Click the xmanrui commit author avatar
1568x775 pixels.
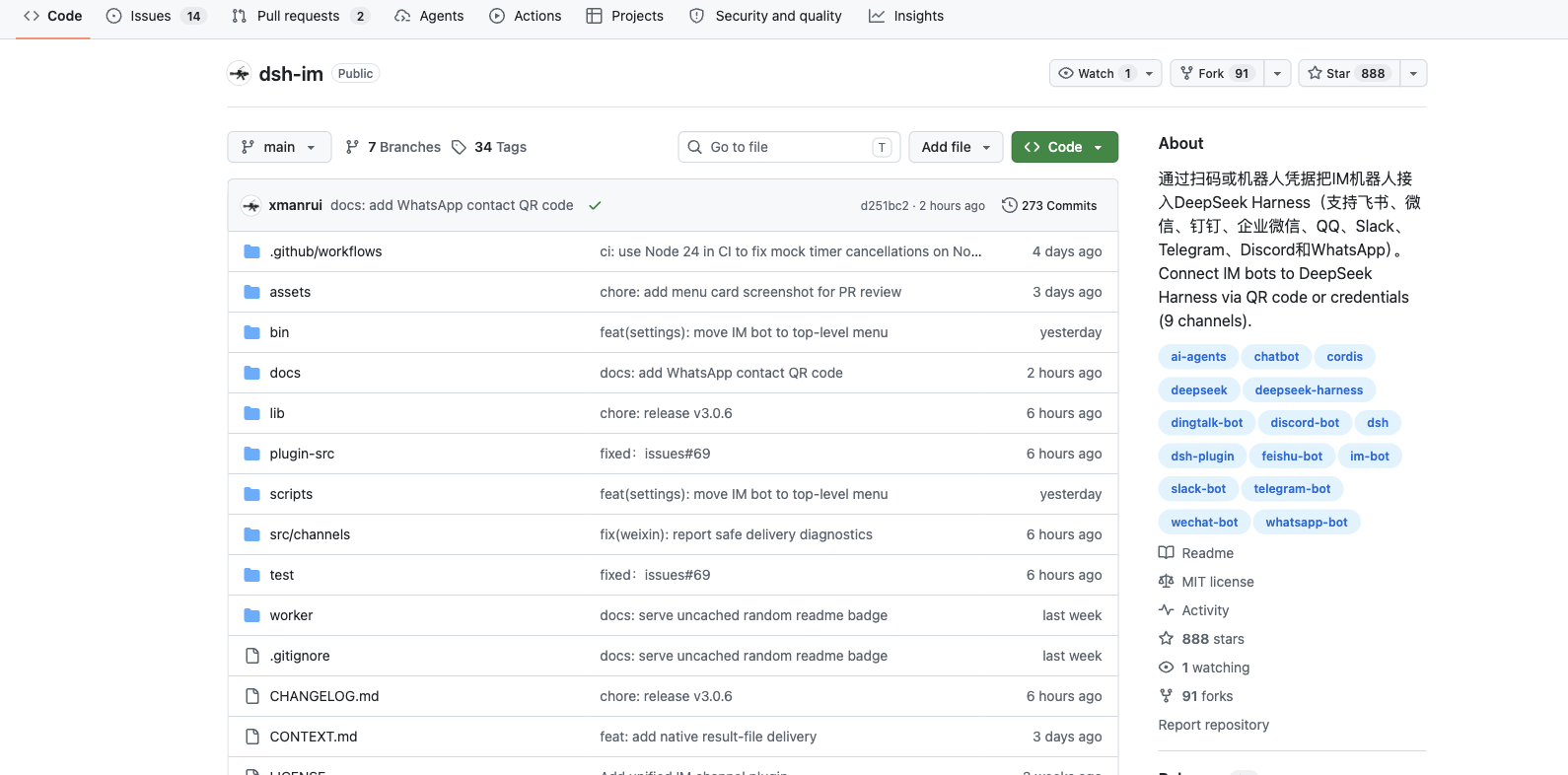click(x=251, y=205)
